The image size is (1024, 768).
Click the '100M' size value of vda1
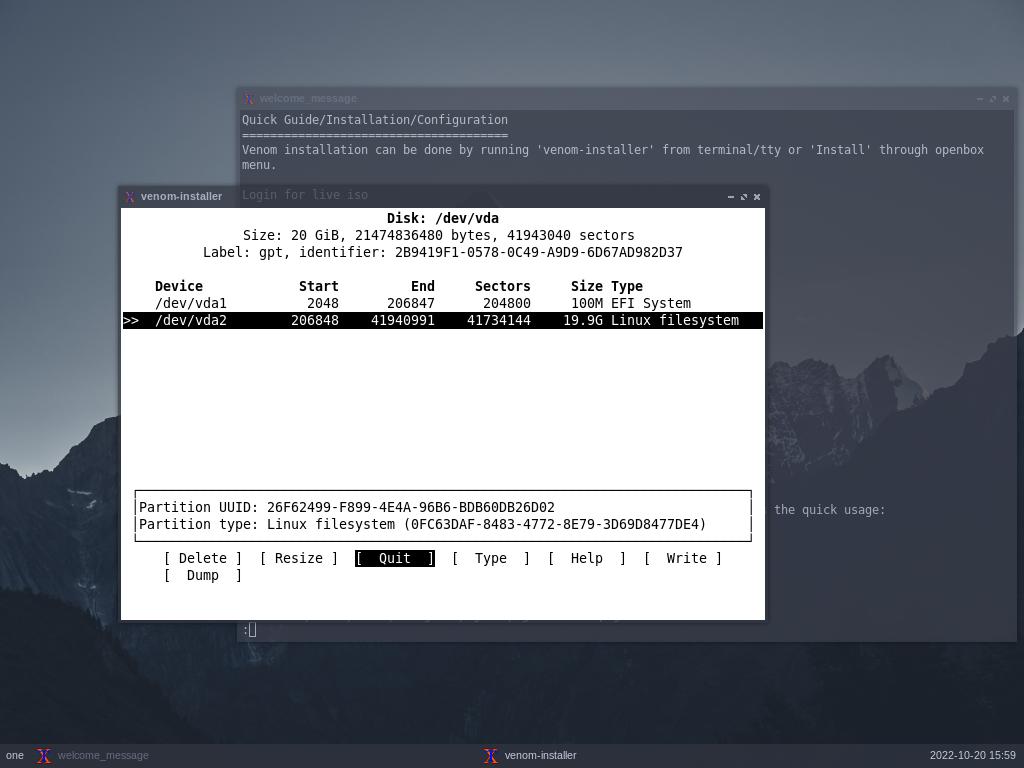coord(586,303)
